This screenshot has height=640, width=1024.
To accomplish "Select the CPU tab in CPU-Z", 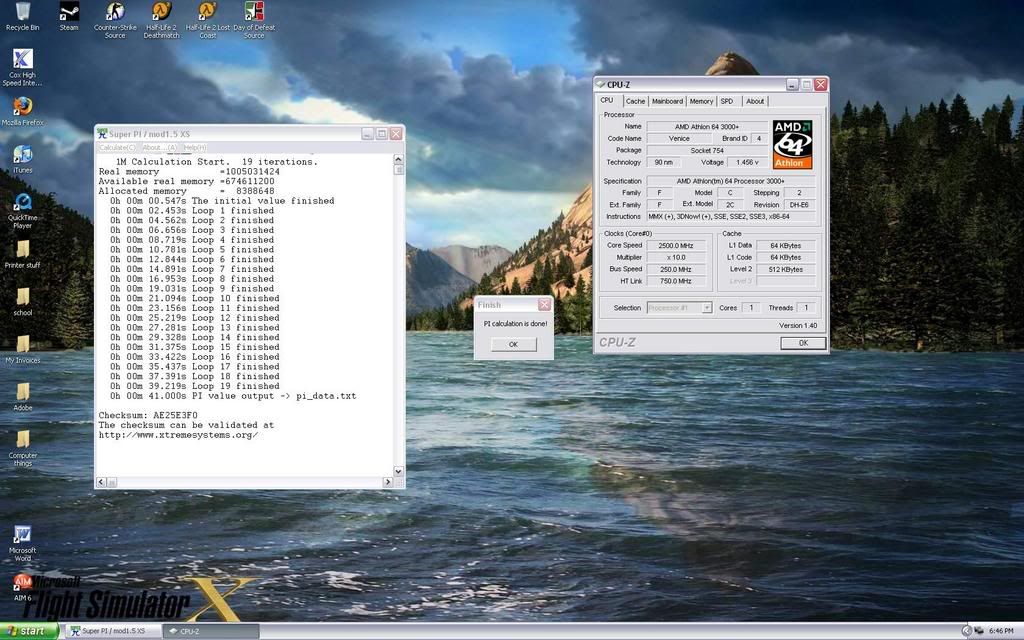I will pyautogui.click(x=607, y=101).
